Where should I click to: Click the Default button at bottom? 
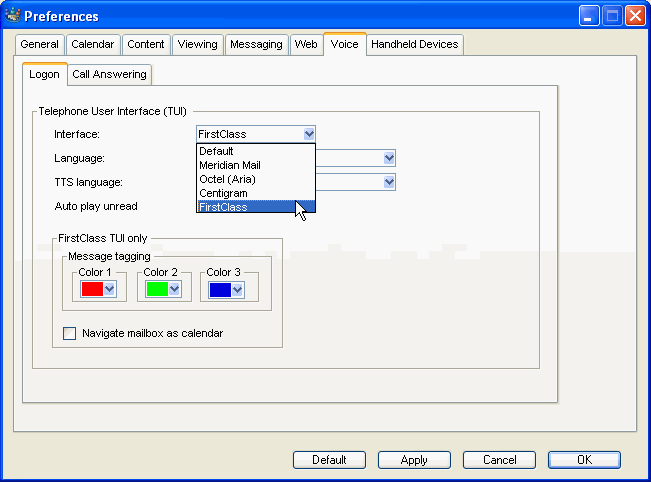pos(329,460)
